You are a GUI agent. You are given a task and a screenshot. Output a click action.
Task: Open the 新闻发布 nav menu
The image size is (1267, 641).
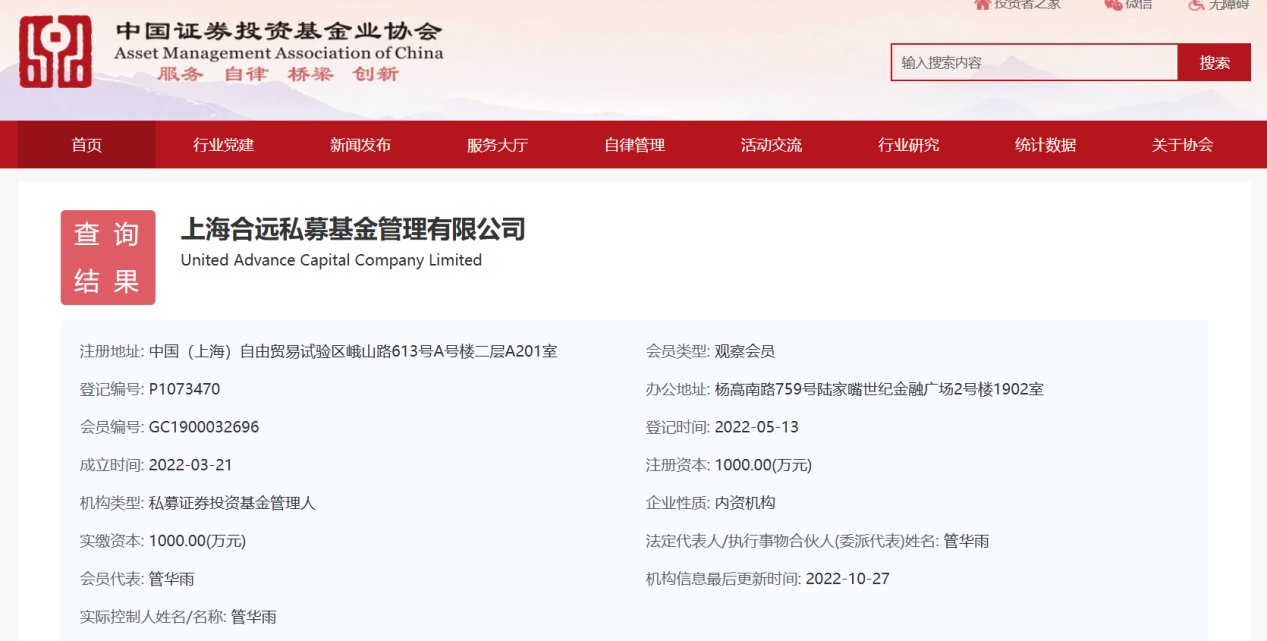click(360, 145)
